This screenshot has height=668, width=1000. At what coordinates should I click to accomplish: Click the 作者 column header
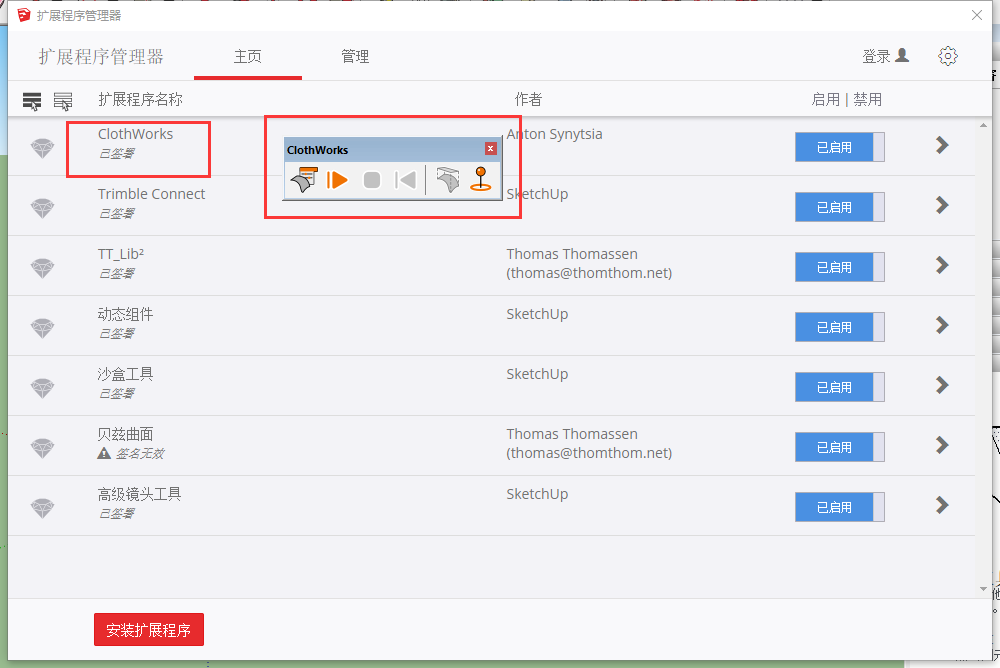(x=528, y=100)
